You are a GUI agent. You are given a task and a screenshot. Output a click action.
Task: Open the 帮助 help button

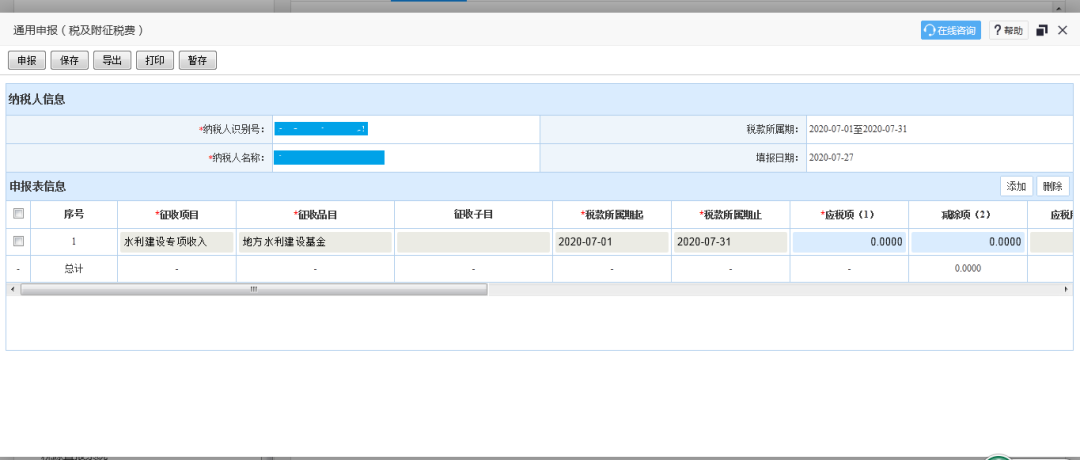pos(1008,31)
